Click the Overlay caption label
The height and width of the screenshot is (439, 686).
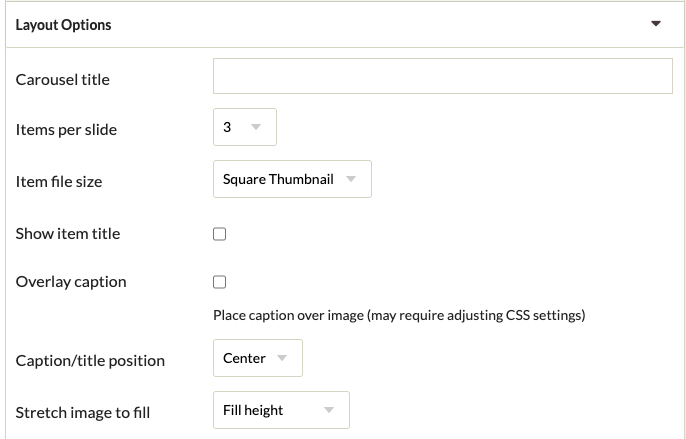pyautogui.click(x=71, y=282)
